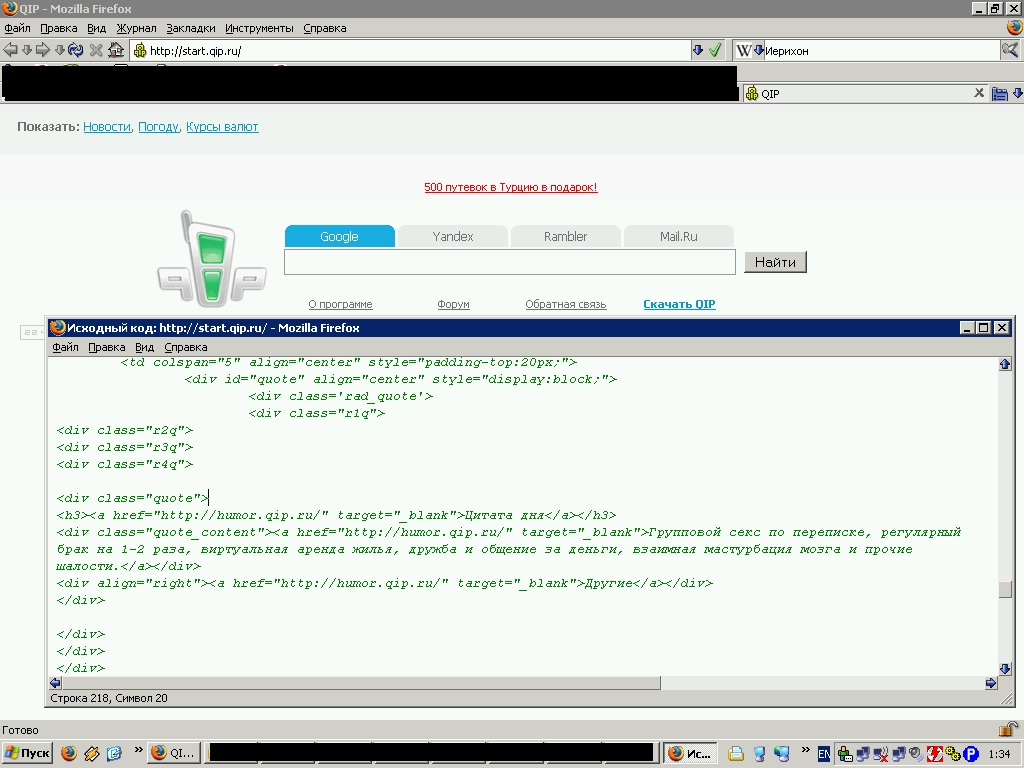Screen dimensions: 1024x768
Task: Launch Firefox from quick launch bar
Action: point(69,753)
